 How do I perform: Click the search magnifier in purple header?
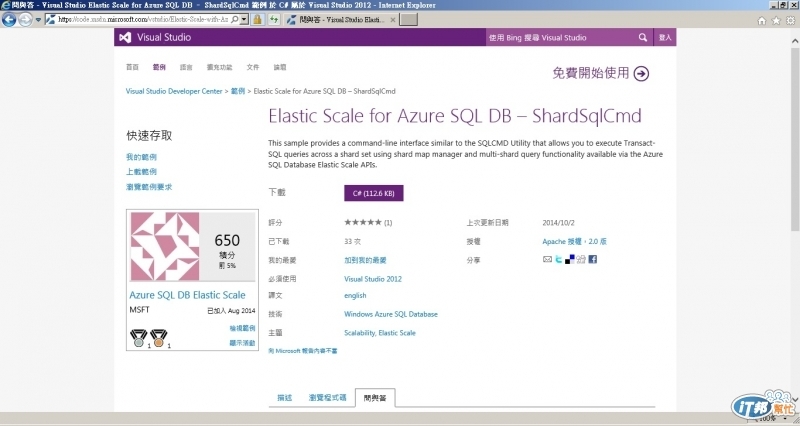[643, 37]
